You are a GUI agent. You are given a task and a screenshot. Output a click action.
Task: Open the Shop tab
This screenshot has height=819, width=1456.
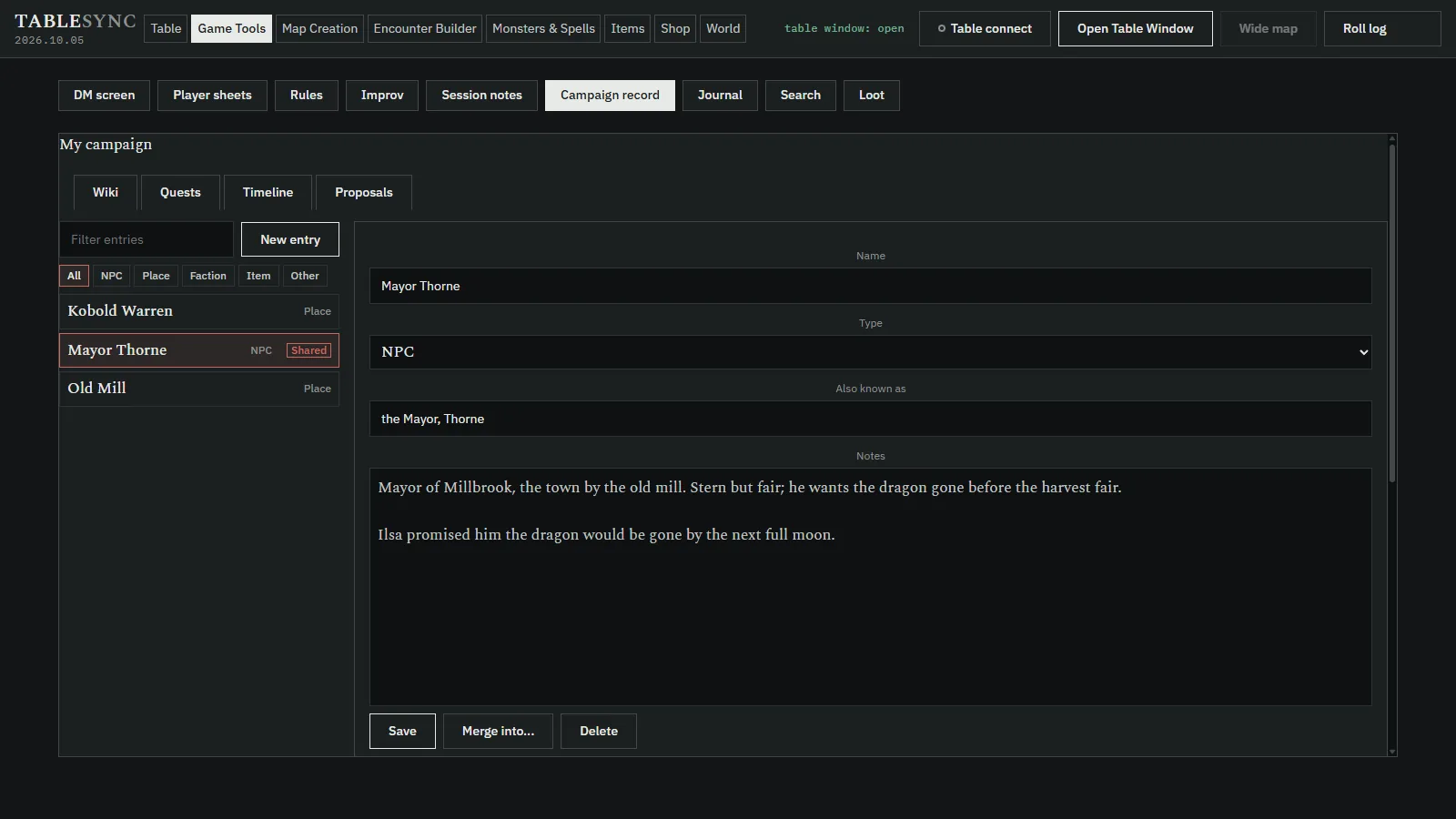tap(675, 28)
